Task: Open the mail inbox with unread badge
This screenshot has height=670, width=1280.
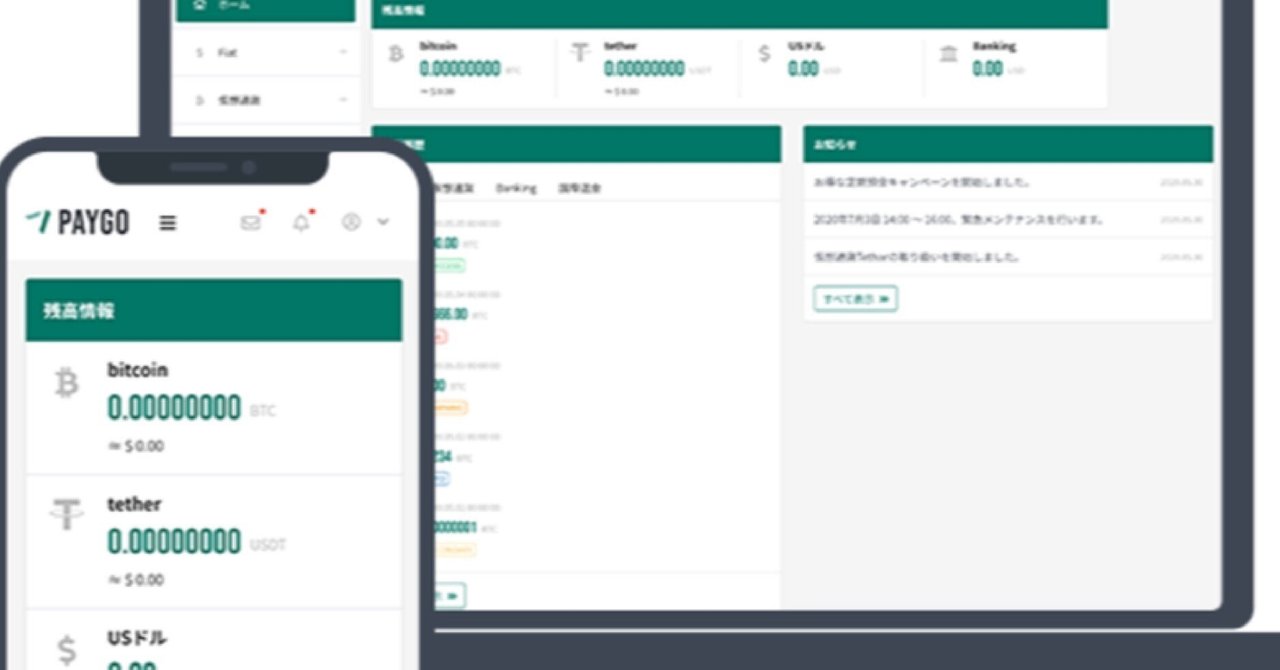Action: [x=250, y=224]
